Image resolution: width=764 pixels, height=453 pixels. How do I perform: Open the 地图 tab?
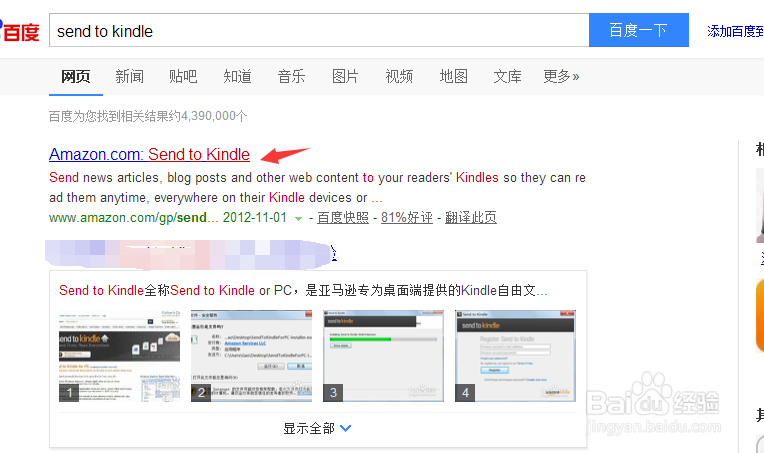tap(454, 76)
